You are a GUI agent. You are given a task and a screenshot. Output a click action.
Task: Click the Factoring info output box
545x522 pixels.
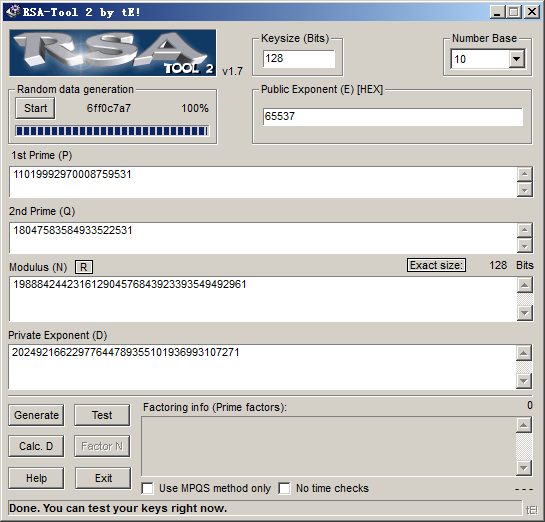point(329,446)
